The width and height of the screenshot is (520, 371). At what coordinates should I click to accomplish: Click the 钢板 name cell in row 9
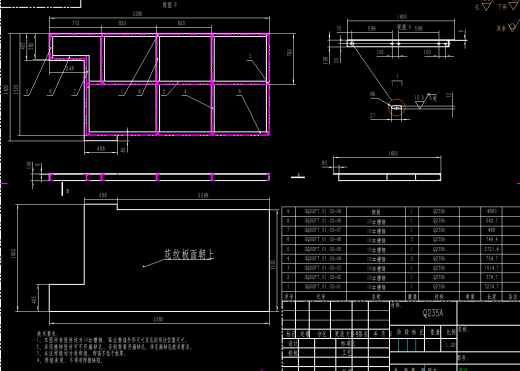tap(376, 212)
